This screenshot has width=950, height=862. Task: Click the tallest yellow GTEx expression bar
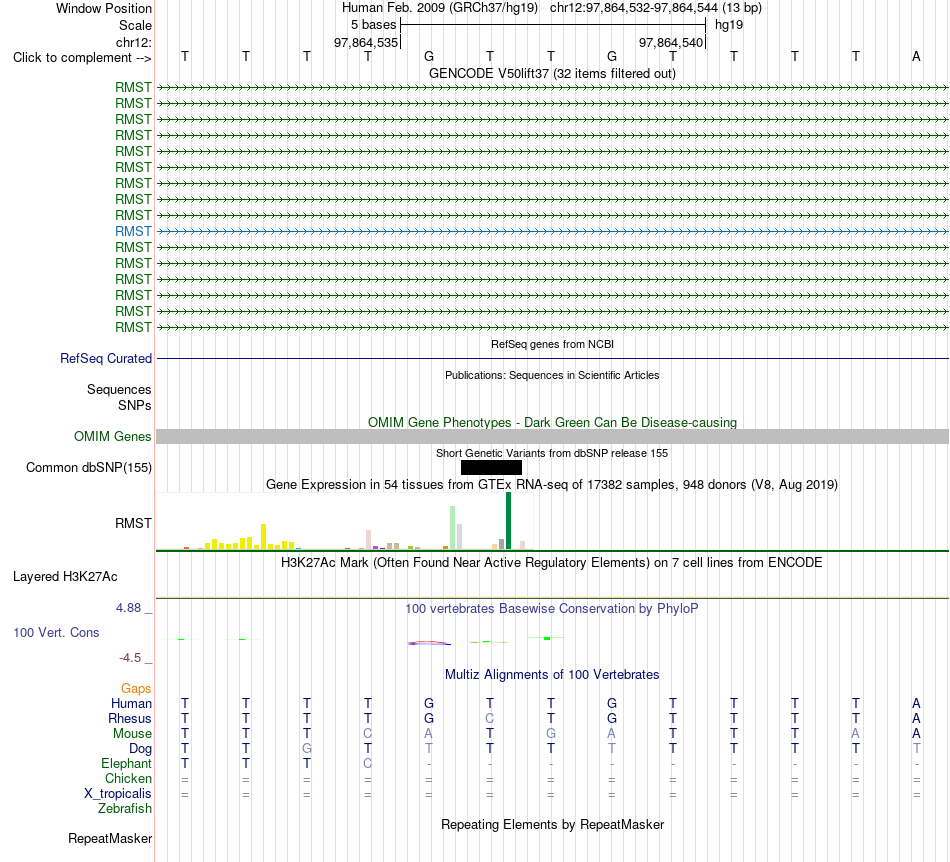pyautogui.click(x=264, y=537)
